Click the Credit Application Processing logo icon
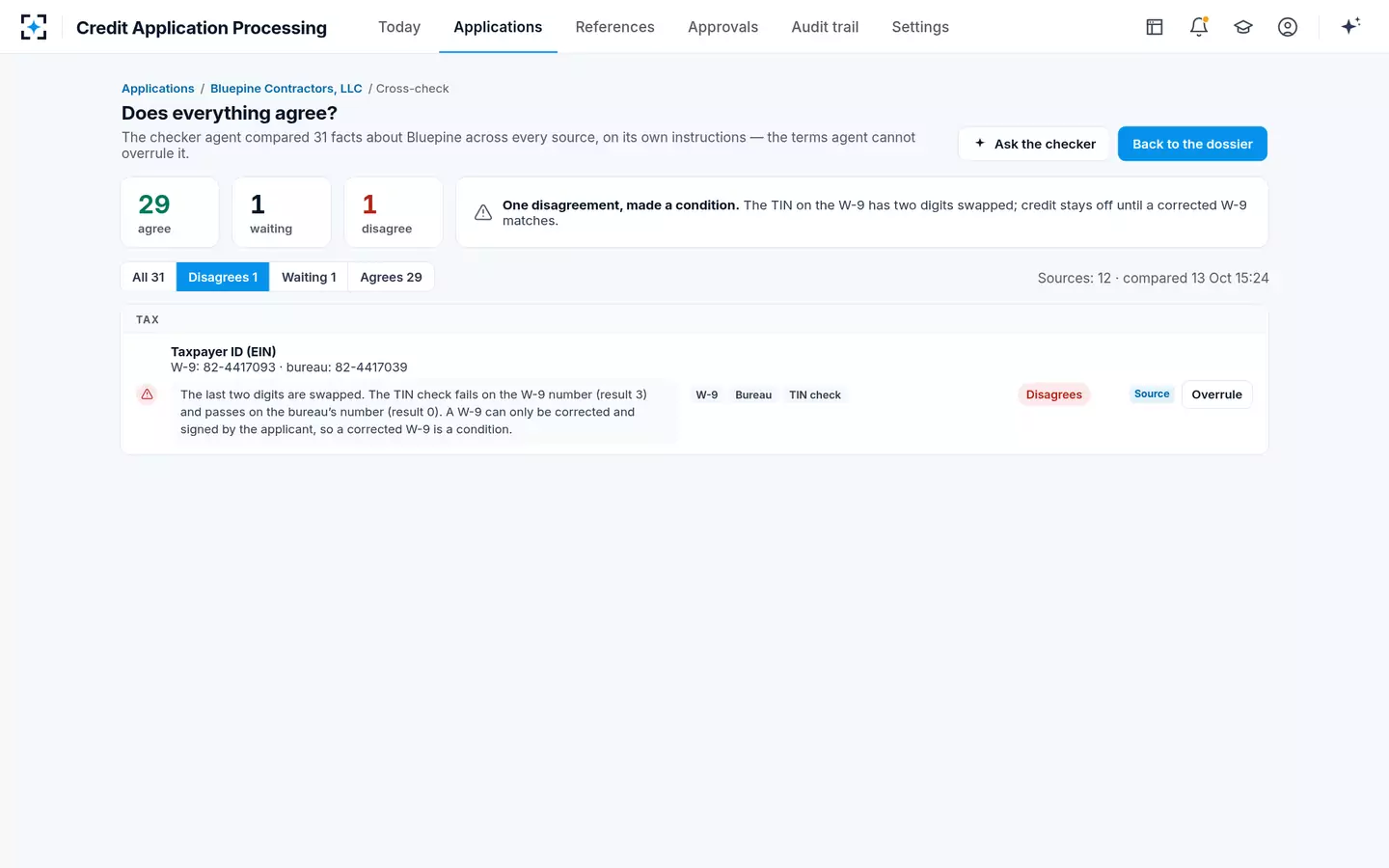This screenshot has height=868, width=1389. point(34,27)
